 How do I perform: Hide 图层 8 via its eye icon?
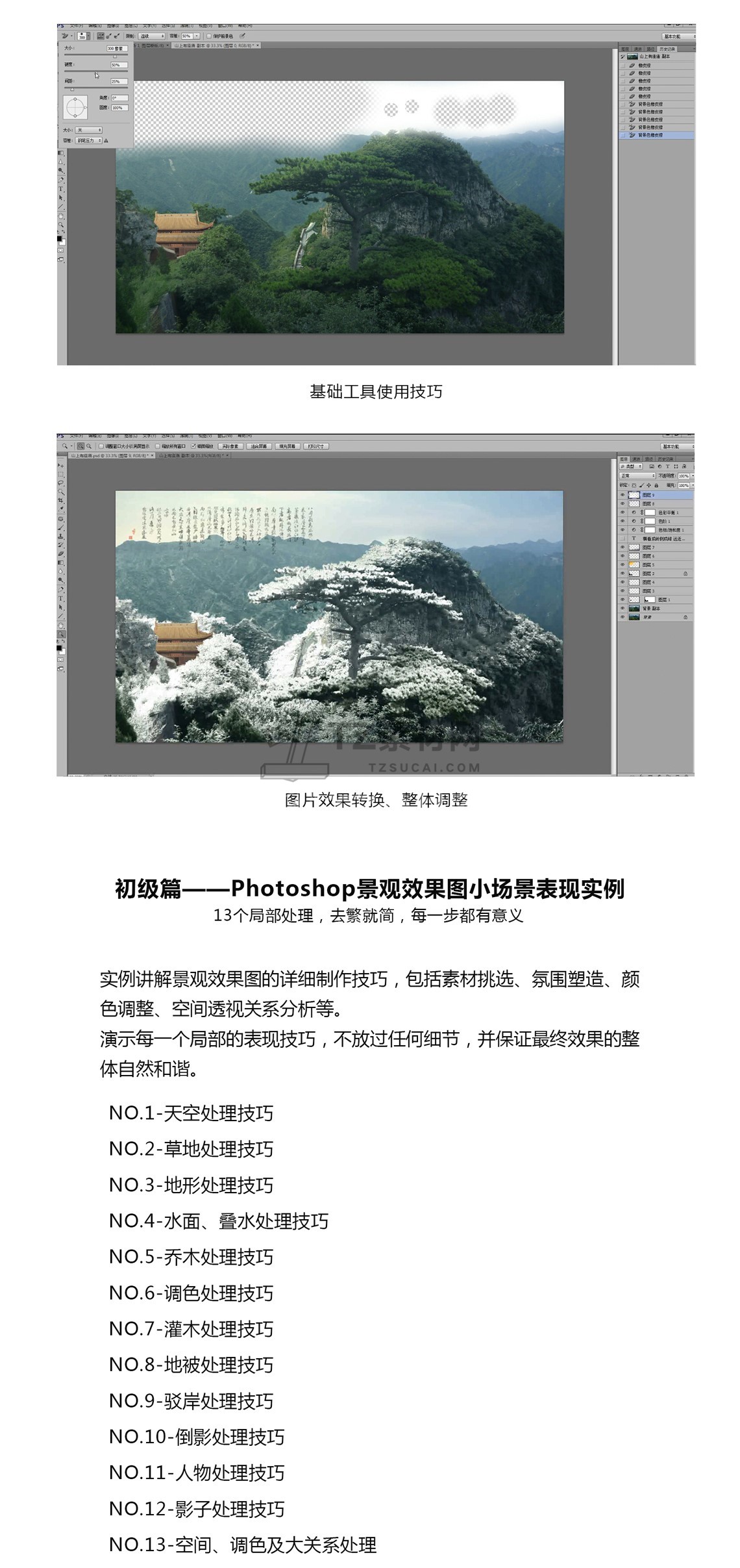click(x=623, y=504)
